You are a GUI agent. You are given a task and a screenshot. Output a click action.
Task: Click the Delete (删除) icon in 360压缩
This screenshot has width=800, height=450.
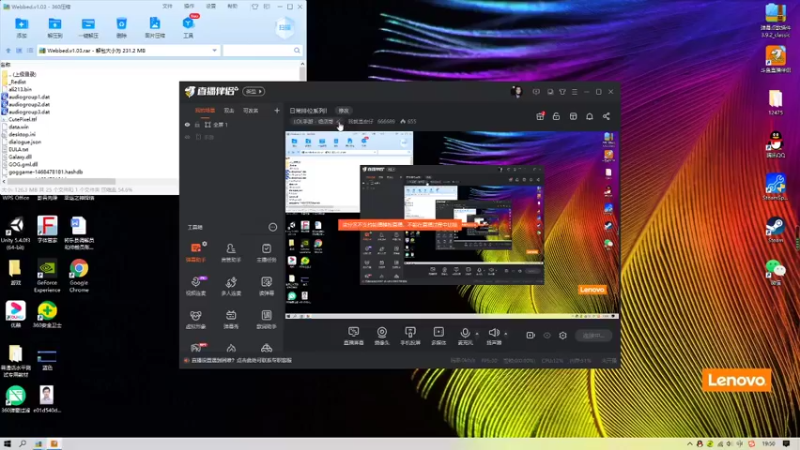pyautogui.click(x=121, y=28)
